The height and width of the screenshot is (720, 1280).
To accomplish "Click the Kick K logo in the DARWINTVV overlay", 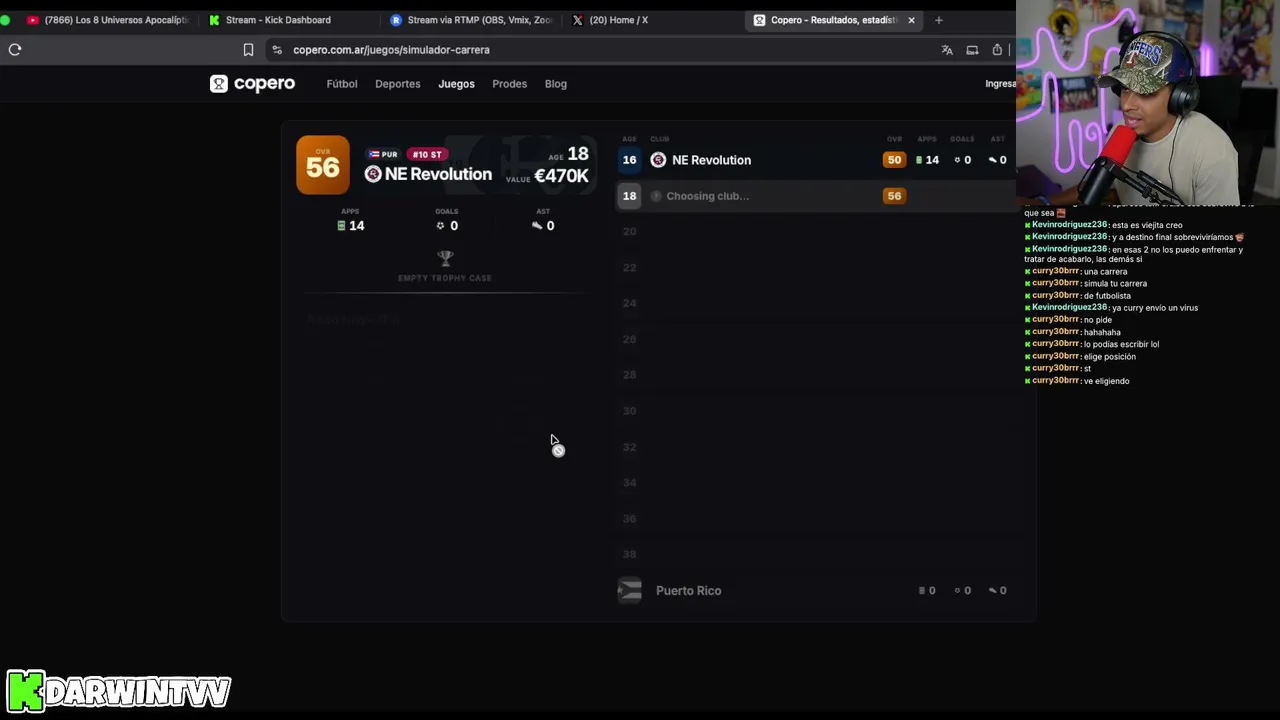I will (x=25, y=691).
